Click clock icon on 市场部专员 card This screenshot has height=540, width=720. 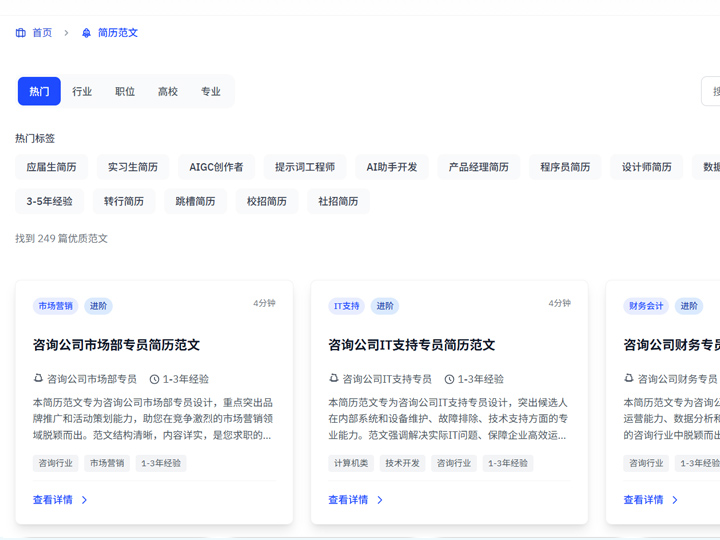click(x=154, y=379)
